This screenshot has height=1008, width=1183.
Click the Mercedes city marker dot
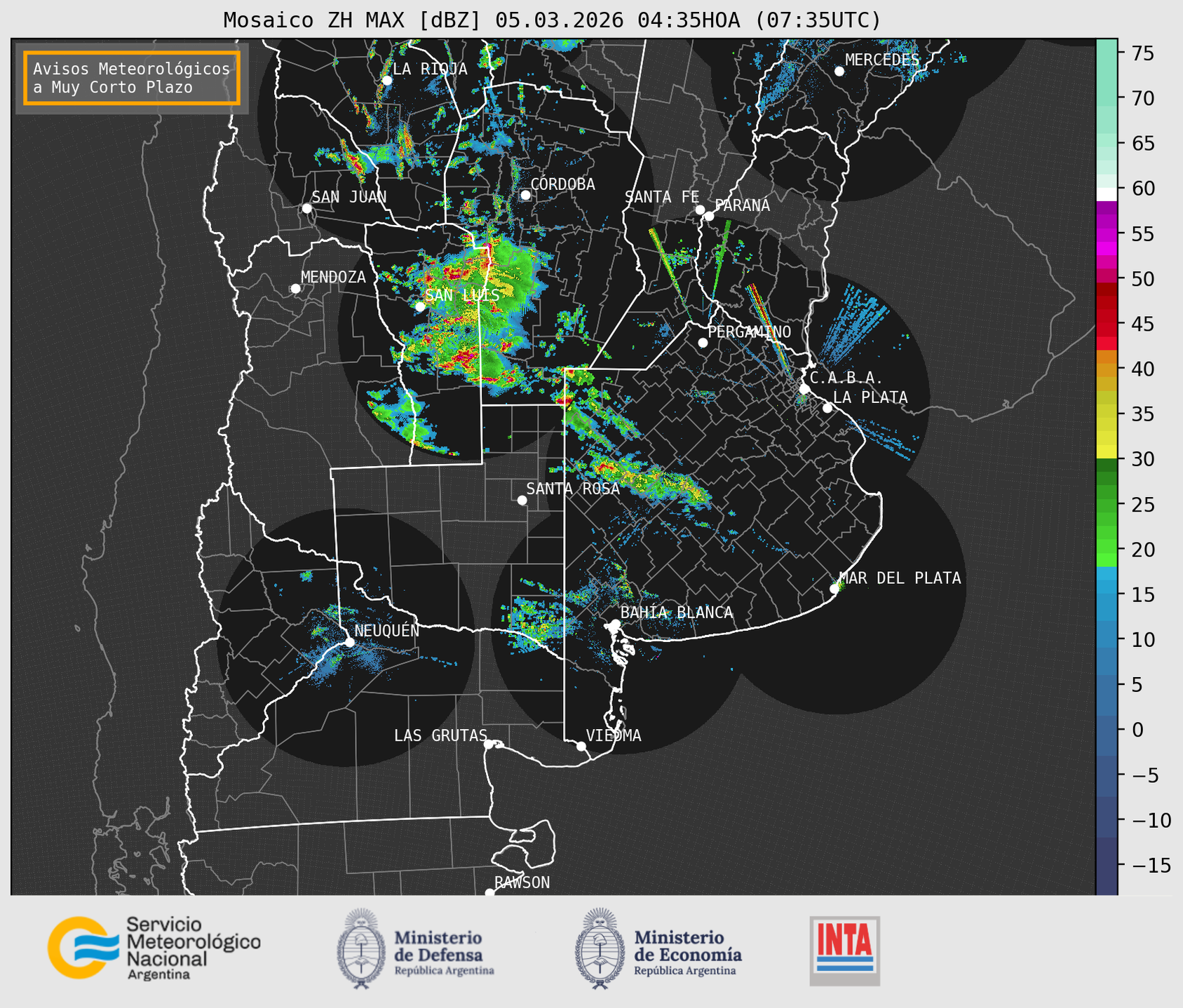click(839, 71)
